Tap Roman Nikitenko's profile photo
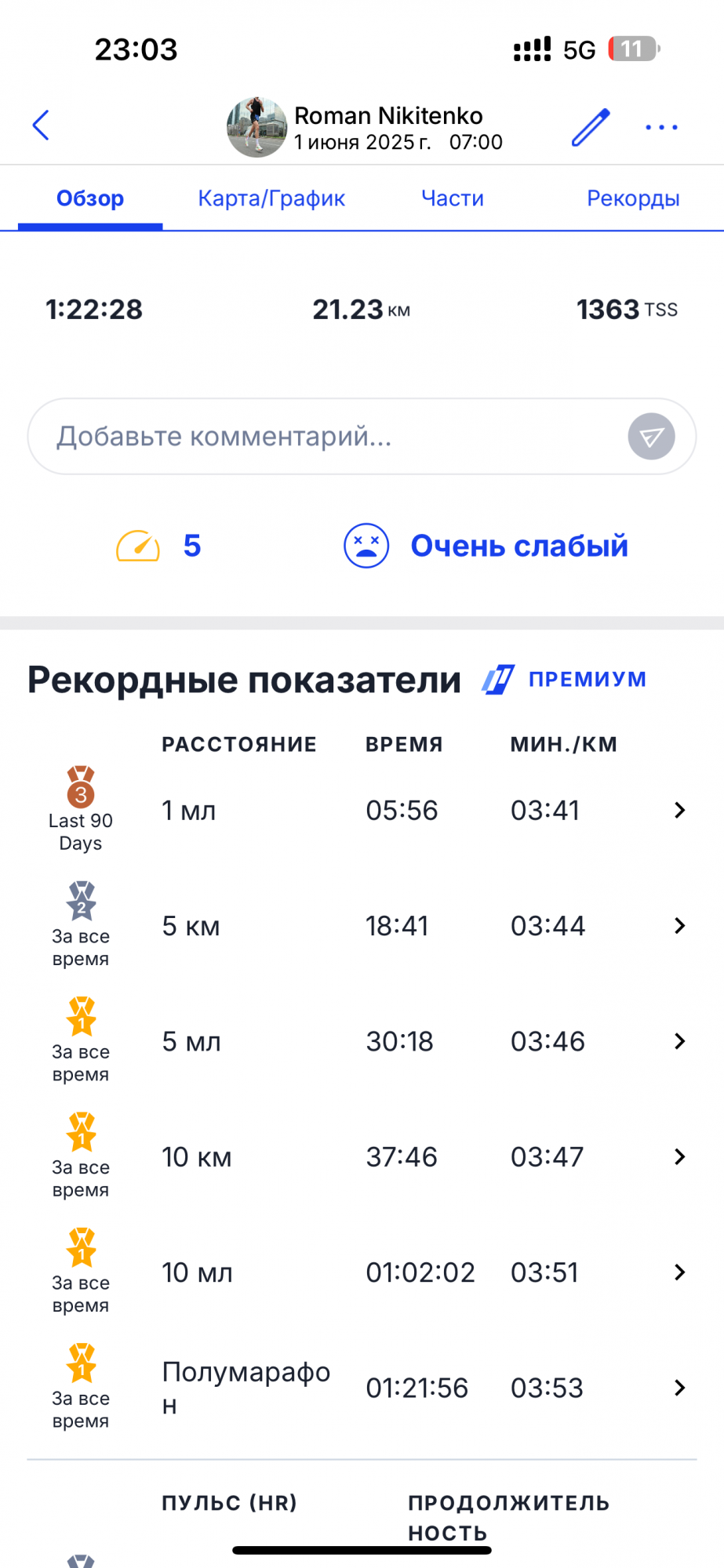The height and width of the screenshot is (1568, 724). click(x=256, y=127)
